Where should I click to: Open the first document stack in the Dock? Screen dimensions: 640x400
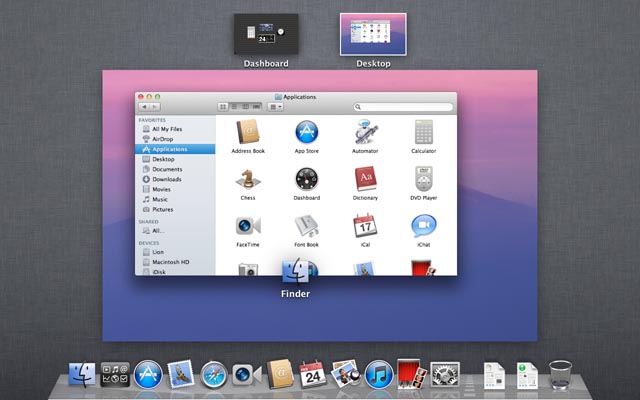click(x=494, y=376)
